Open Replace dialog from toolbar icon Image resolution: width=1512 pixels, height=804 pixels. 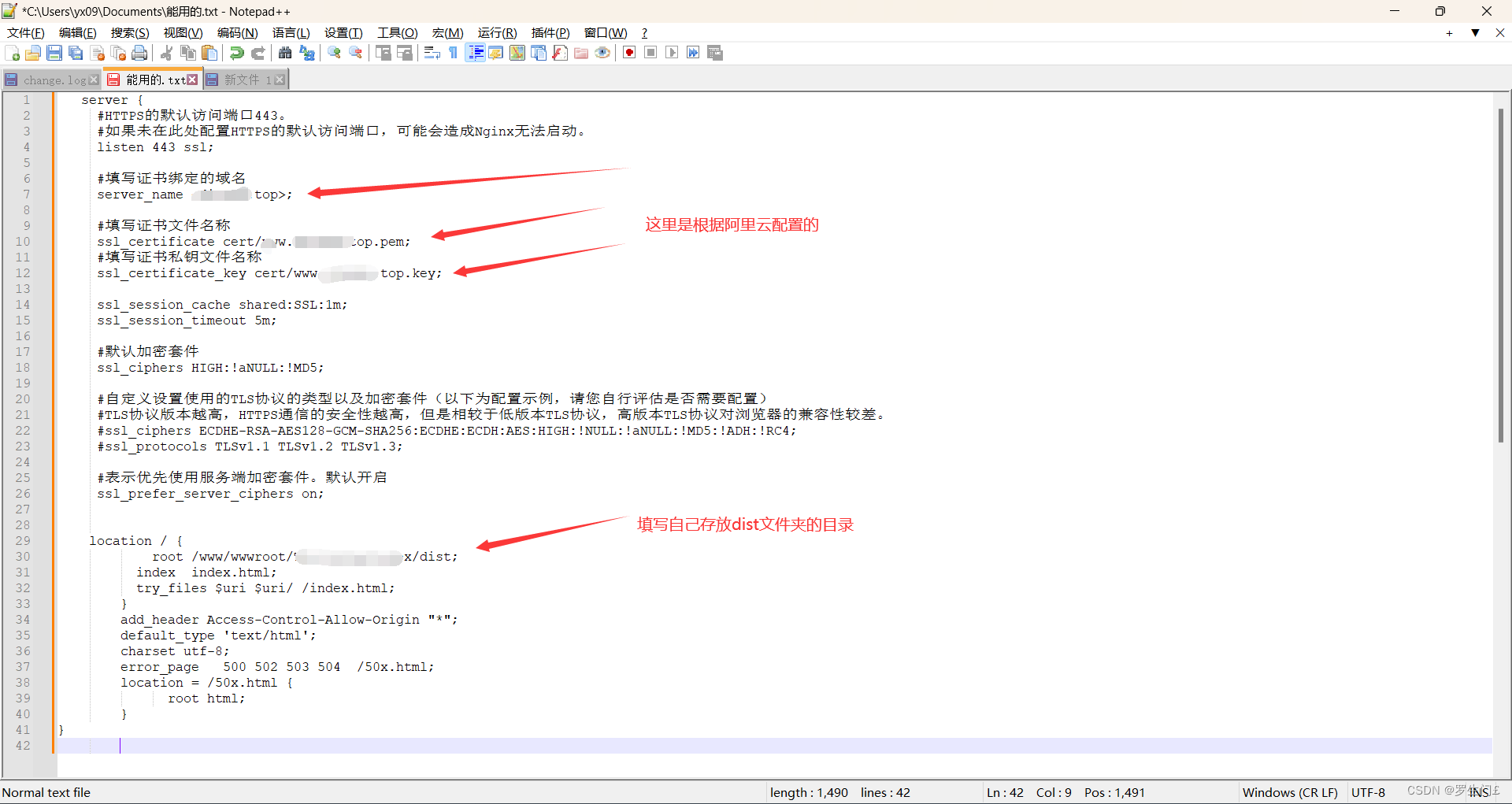pos(307,53)
